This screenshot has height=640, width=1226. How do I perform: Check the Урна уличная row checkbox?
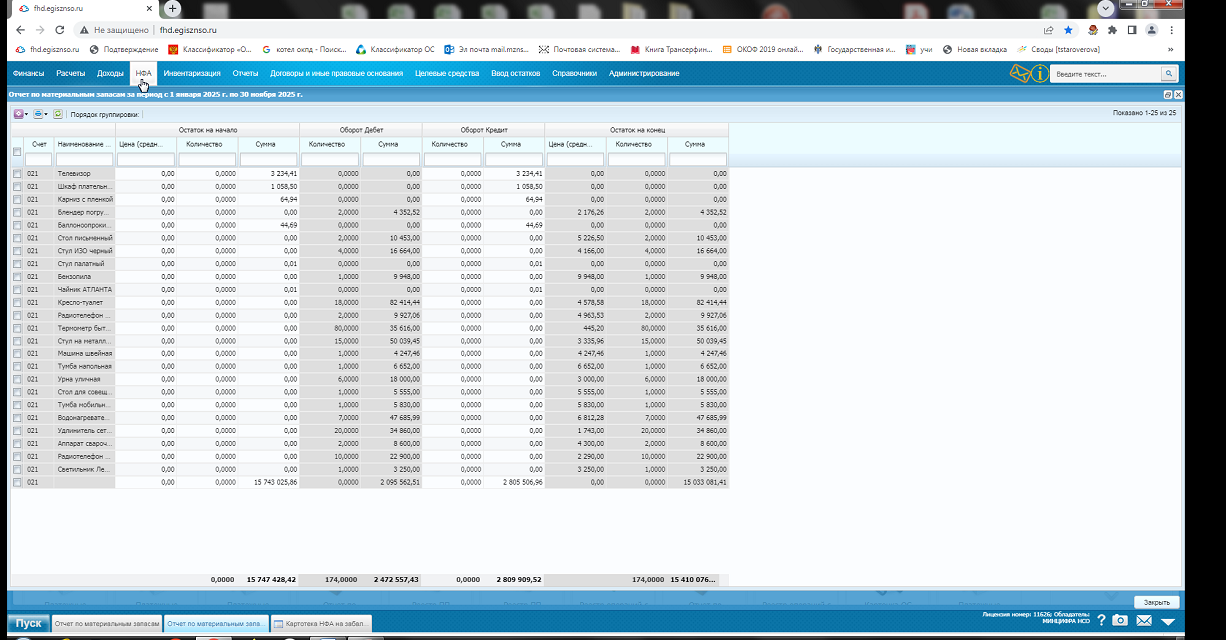pyautogui.click(x=17, y=379)
